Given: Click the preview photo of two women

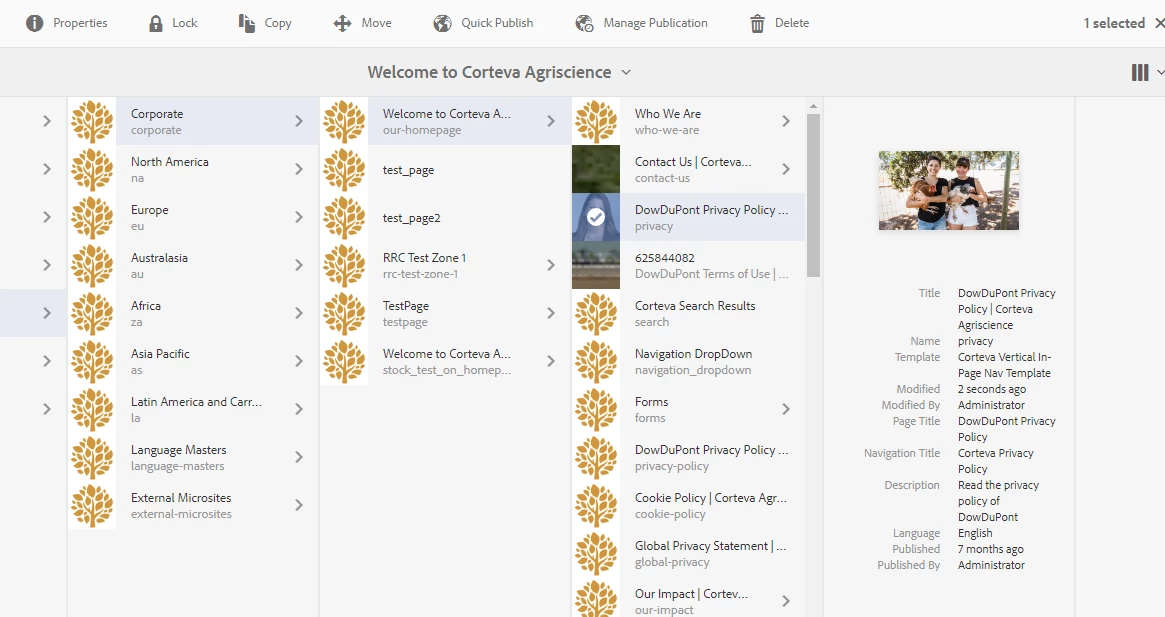Looking at the screenshot, I should coord(949,190).
